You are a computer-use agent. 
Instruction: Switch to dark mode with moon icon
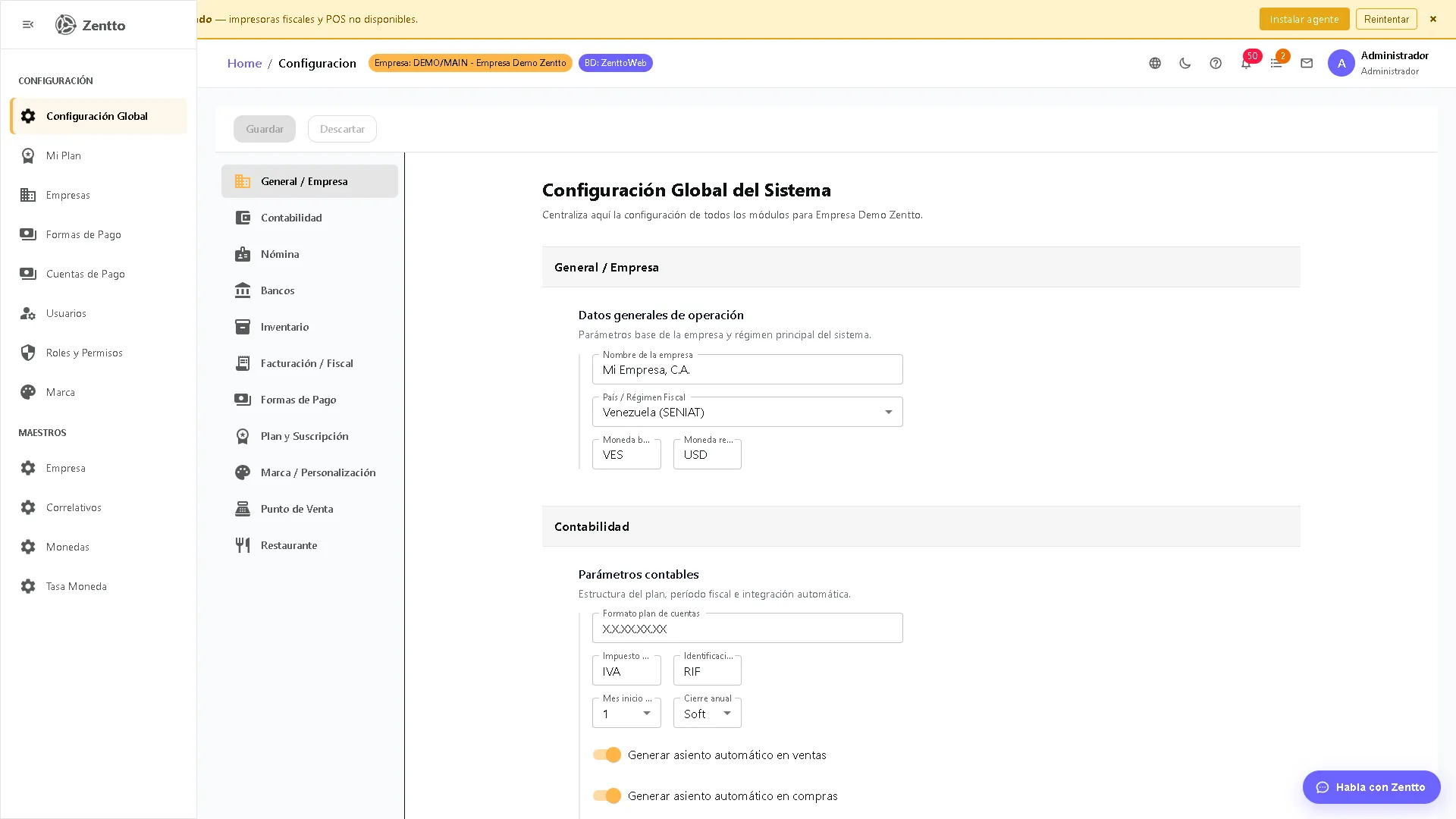(x=1185, y=63)
